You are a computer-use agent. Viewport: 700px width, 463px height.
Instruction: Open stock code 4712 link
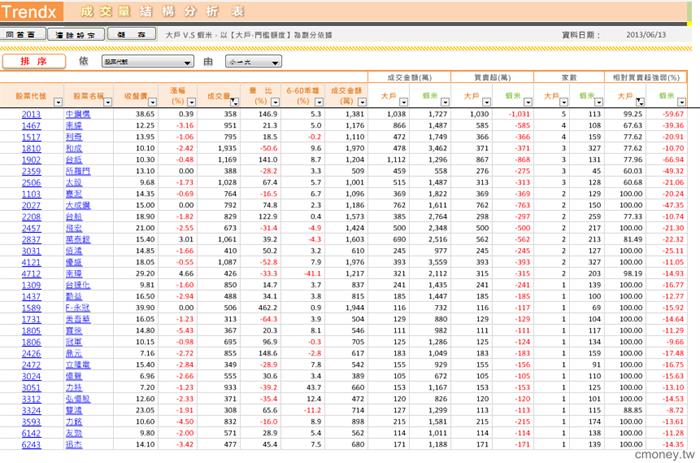click(x=31, y=272)
